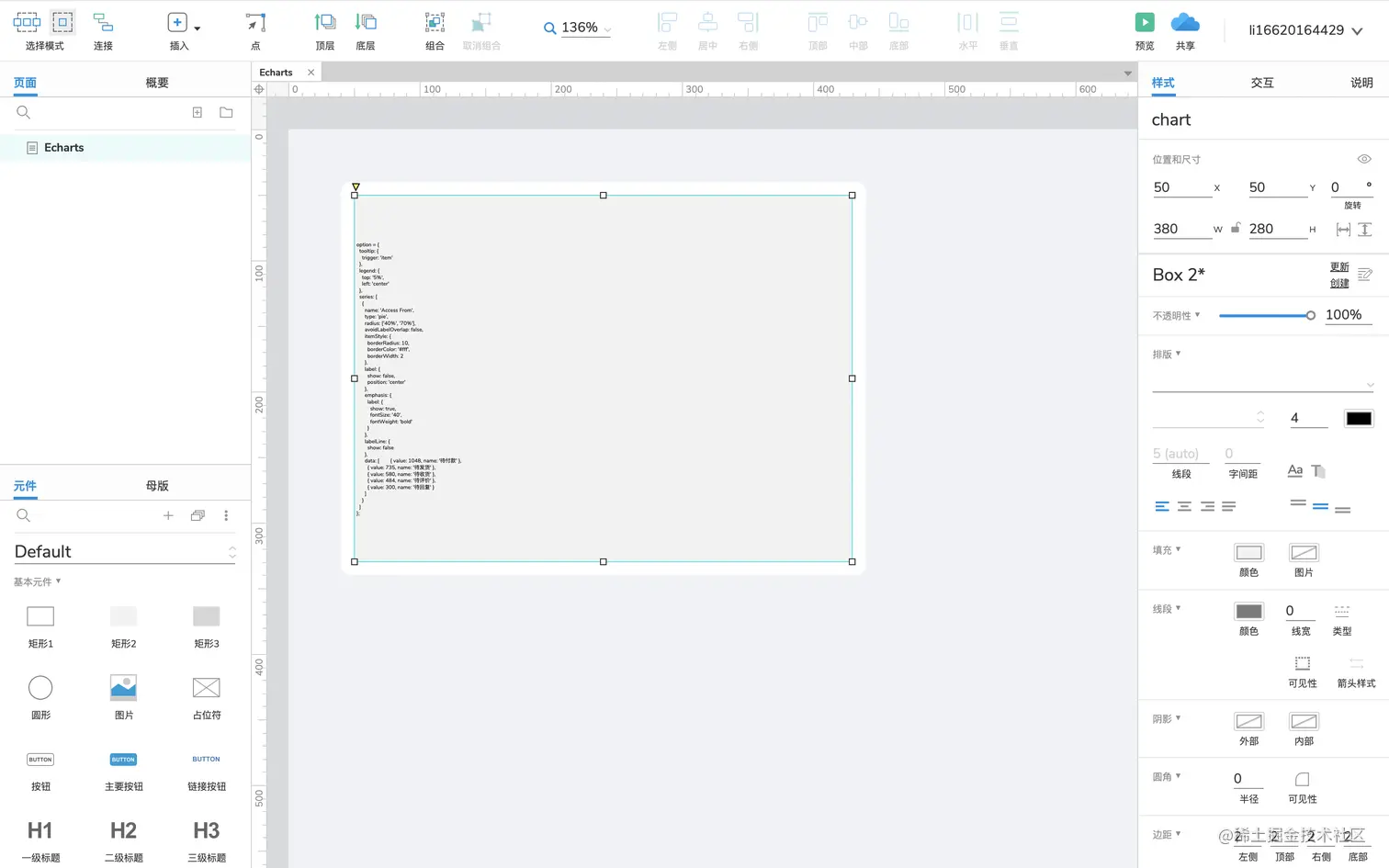
Task: Start Preview (预览) play button
Action: (x=1145, y=22)
